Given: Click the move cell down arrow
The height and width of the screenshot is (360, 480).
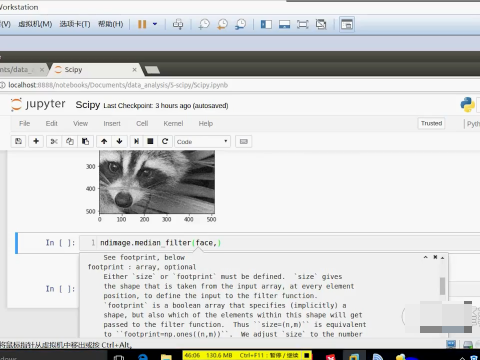Looking at the screenshot, I should 119,141.
